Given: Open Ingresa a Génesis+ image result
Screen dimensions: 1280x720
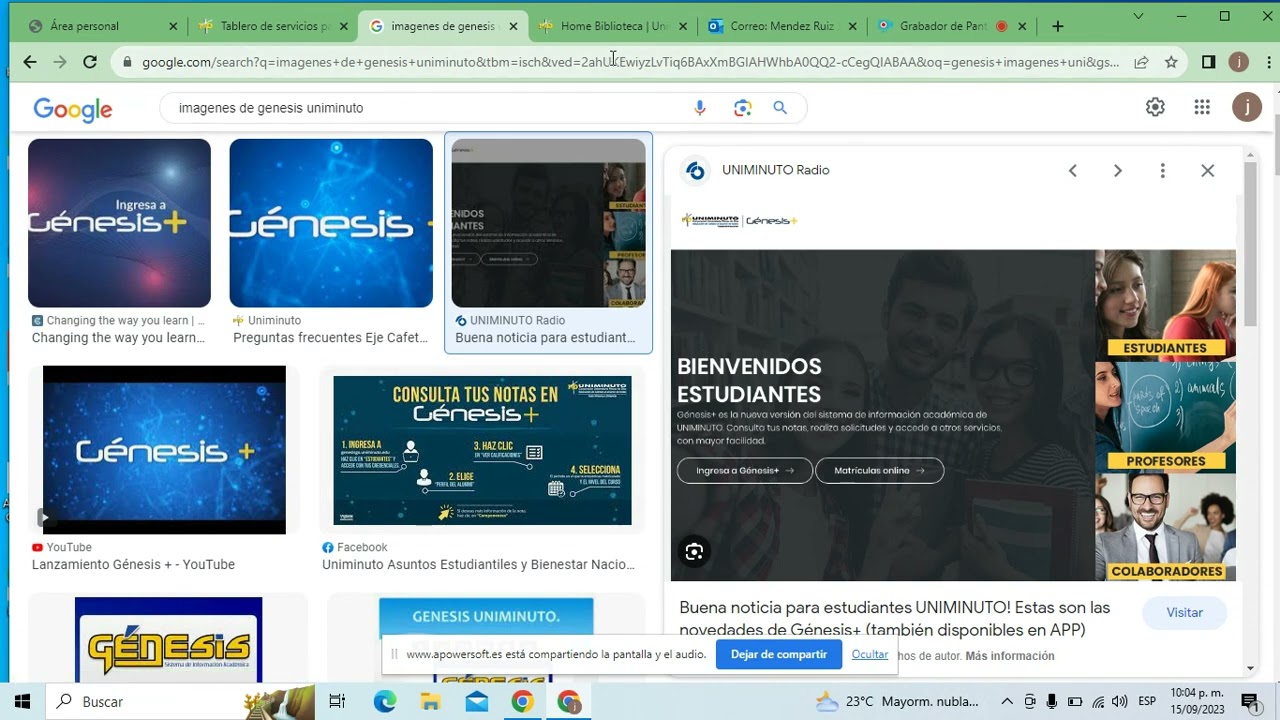Looking at the screenshot, I should (119, 223).
